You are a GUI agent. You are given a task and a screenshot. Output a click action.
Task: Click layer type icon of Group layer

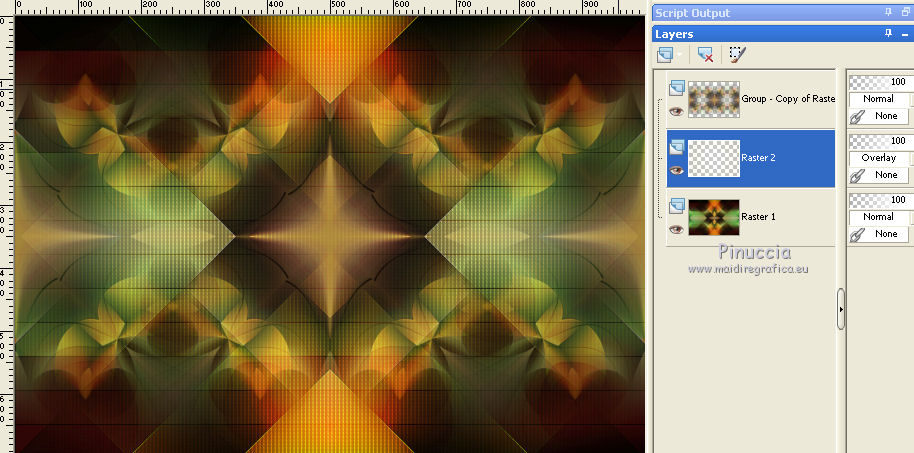click(677, 88)
